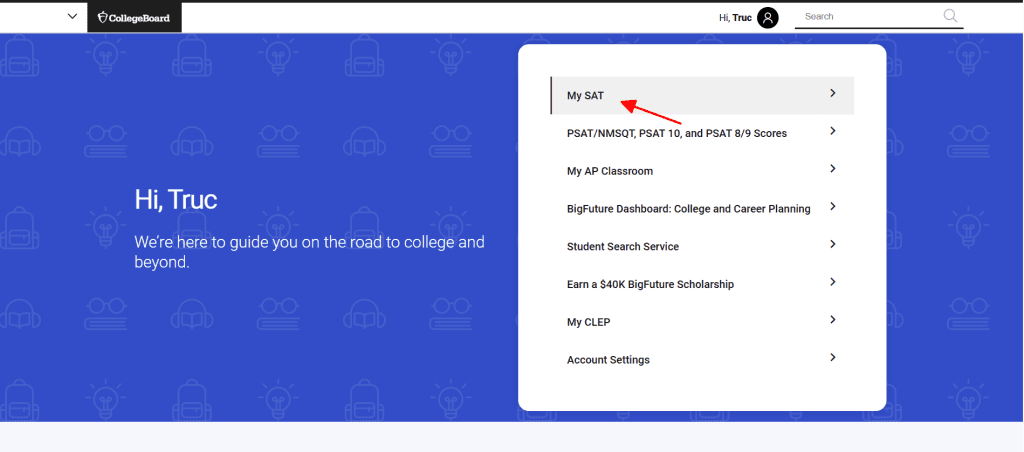Click the user profile avatar icon

click(x=768, y=18)
